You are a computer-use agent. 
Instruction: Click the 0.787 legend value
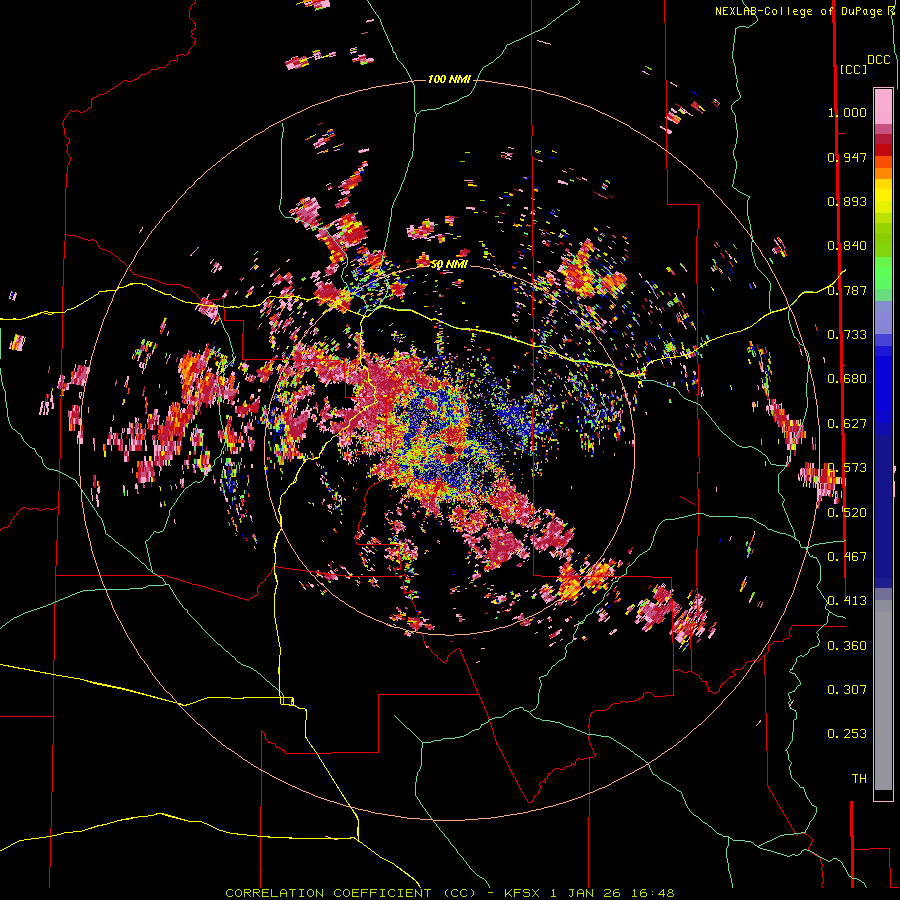[847, 290]
